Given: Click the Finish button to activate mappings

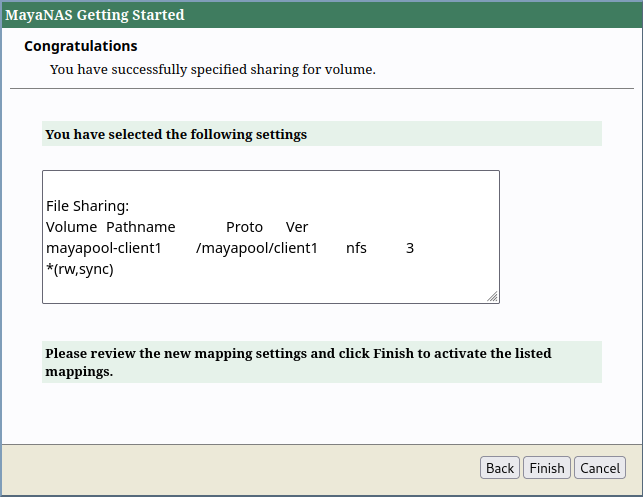Looking at the screenshot, I should [x=547, y=468].
